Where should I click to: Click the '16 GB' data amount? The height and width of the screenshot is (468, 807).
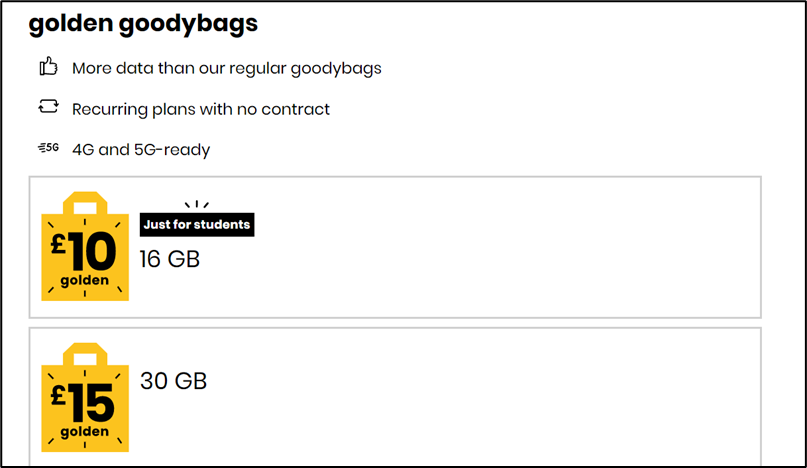coord(169,259)
